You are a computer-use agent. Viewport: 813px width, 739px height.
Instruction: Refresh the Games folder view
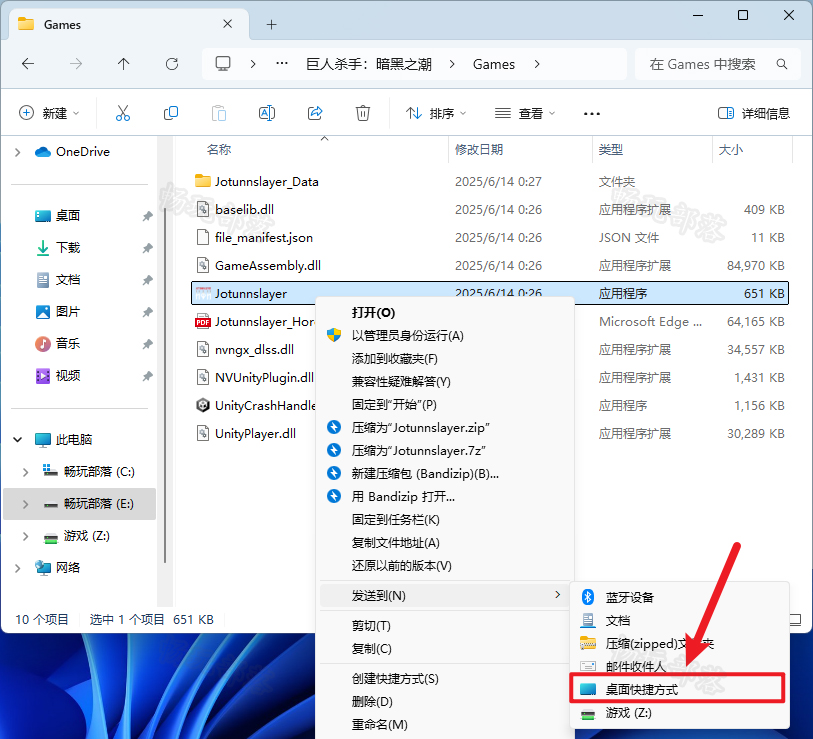point(172,64)
